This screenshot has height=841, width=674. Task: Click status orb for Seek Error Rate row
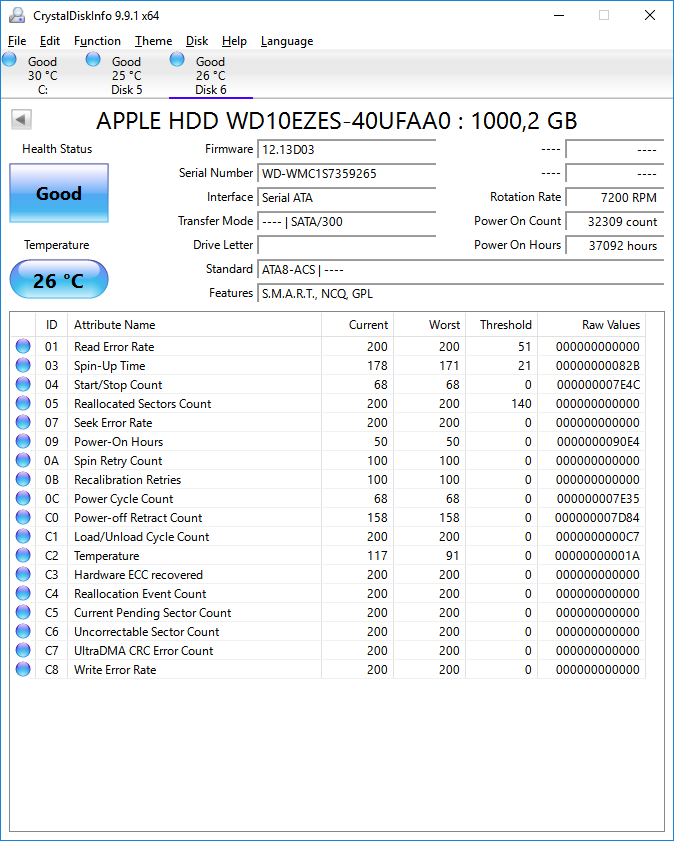coord(23,422)
